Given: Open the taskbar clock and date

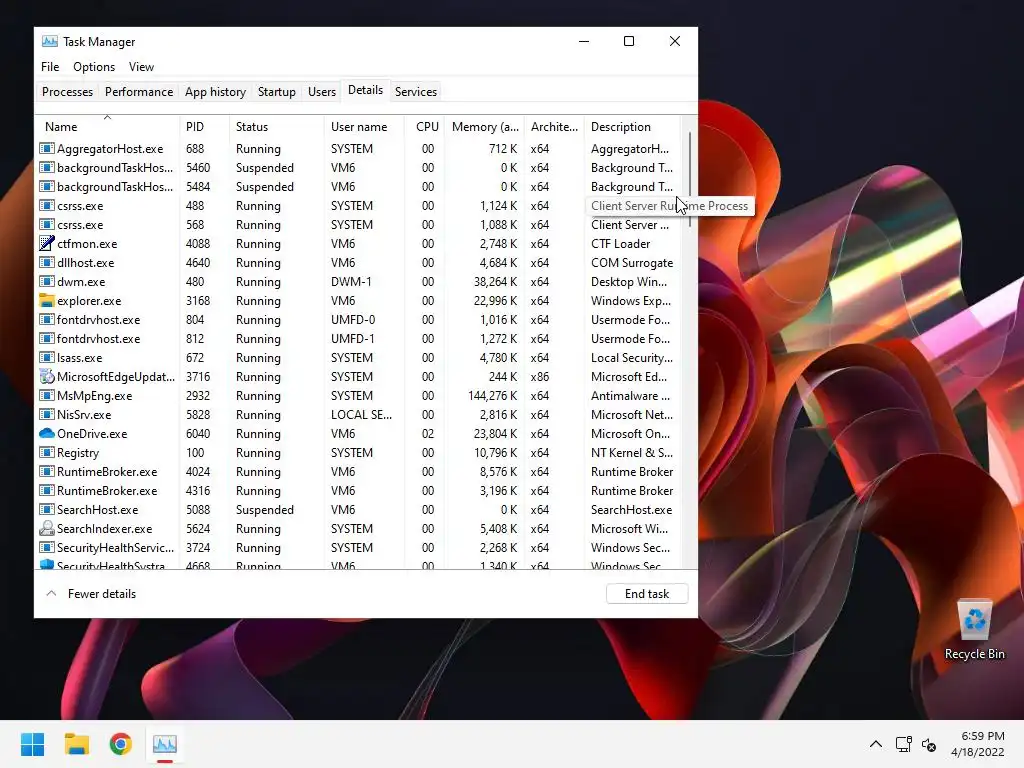Looking at the screenshot, I should click(978, 744).
